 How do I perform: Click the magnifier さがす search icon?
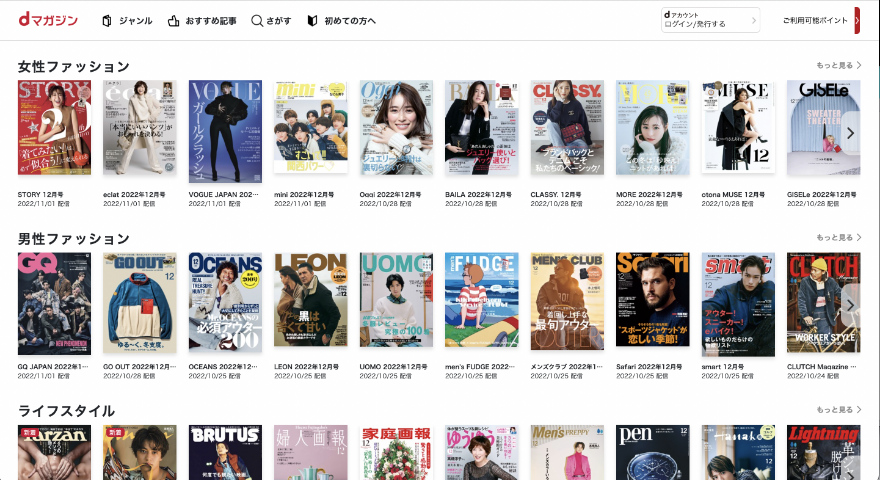point(256,21)
